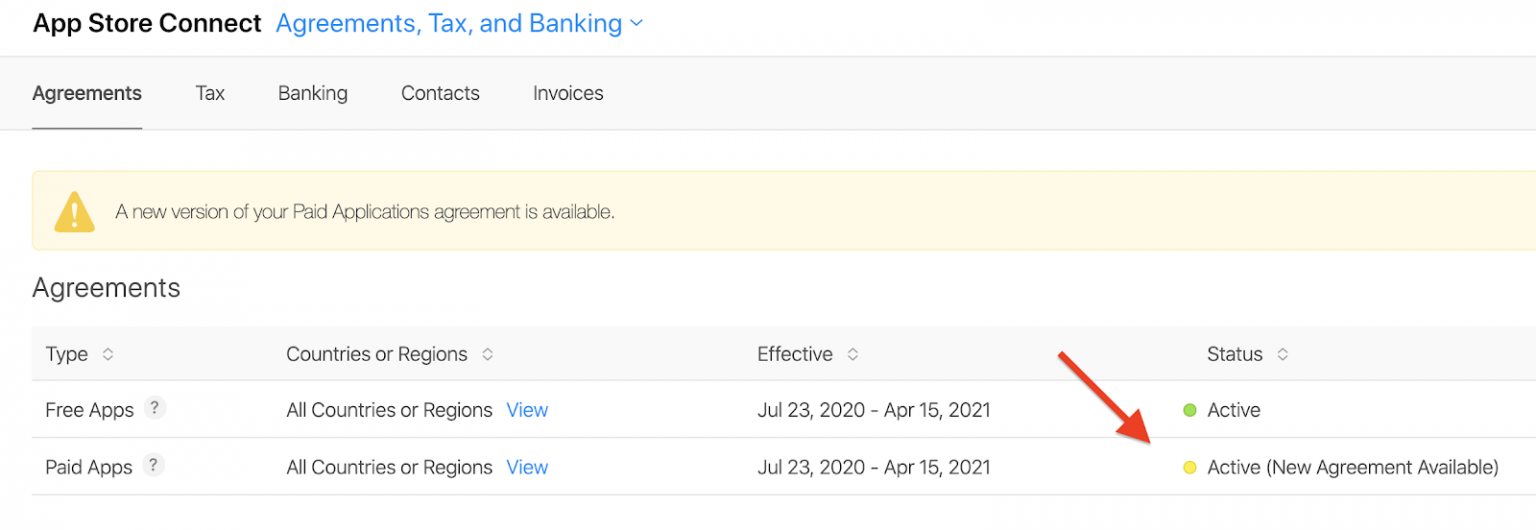Open the Invoices tab

click(568, 93)
